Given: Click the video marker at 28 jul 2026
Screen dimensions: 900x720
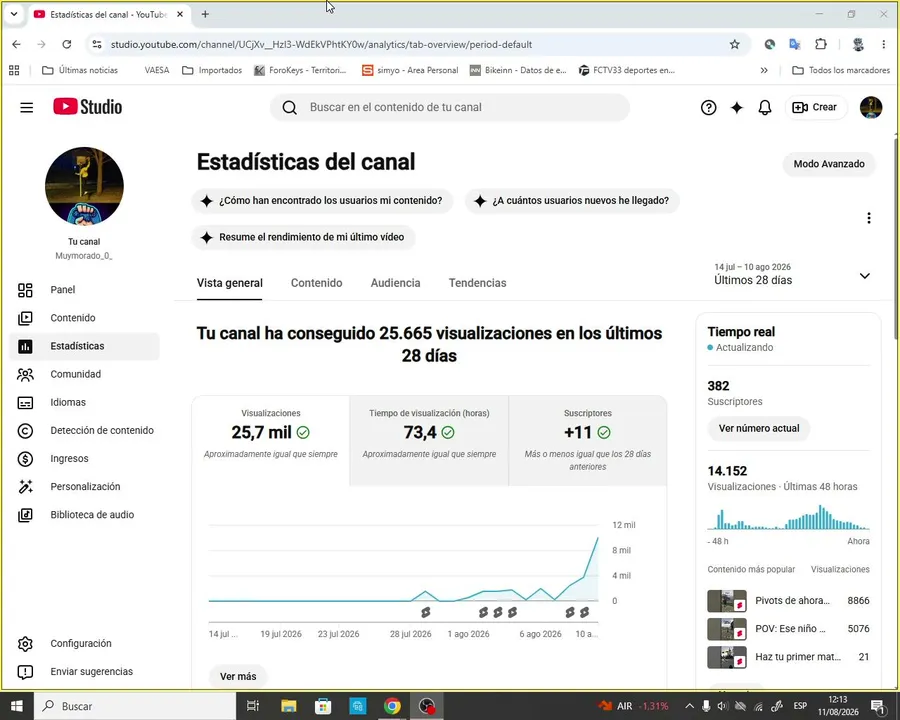Looking at the screenshot, I should pyautogui.click(x=425, y=613).
